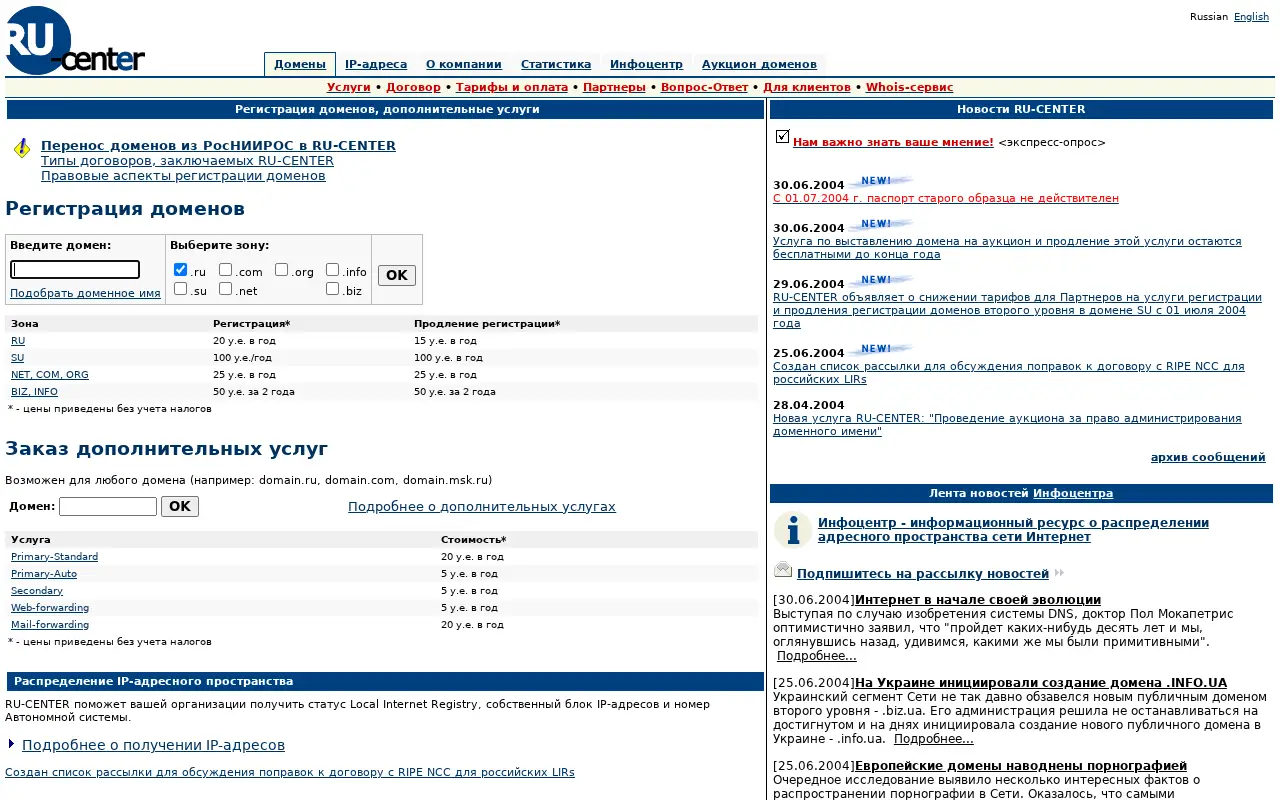1280x800 pixels.
Task: Go to the Инфоцентр tab
Action: click(647, 64)
